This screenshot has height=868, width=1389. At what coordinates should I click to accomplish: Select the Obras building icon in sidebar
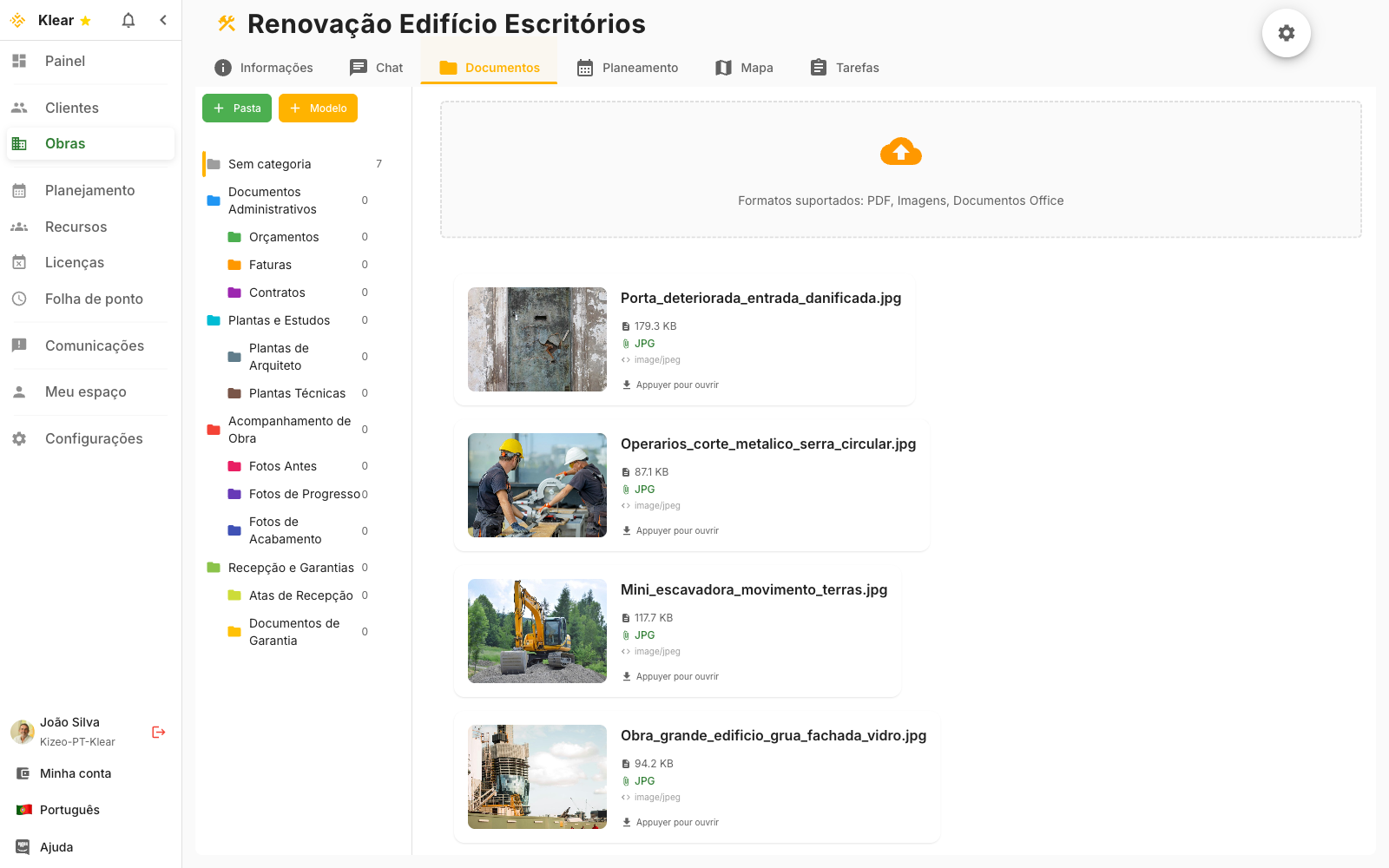(19, 143)
